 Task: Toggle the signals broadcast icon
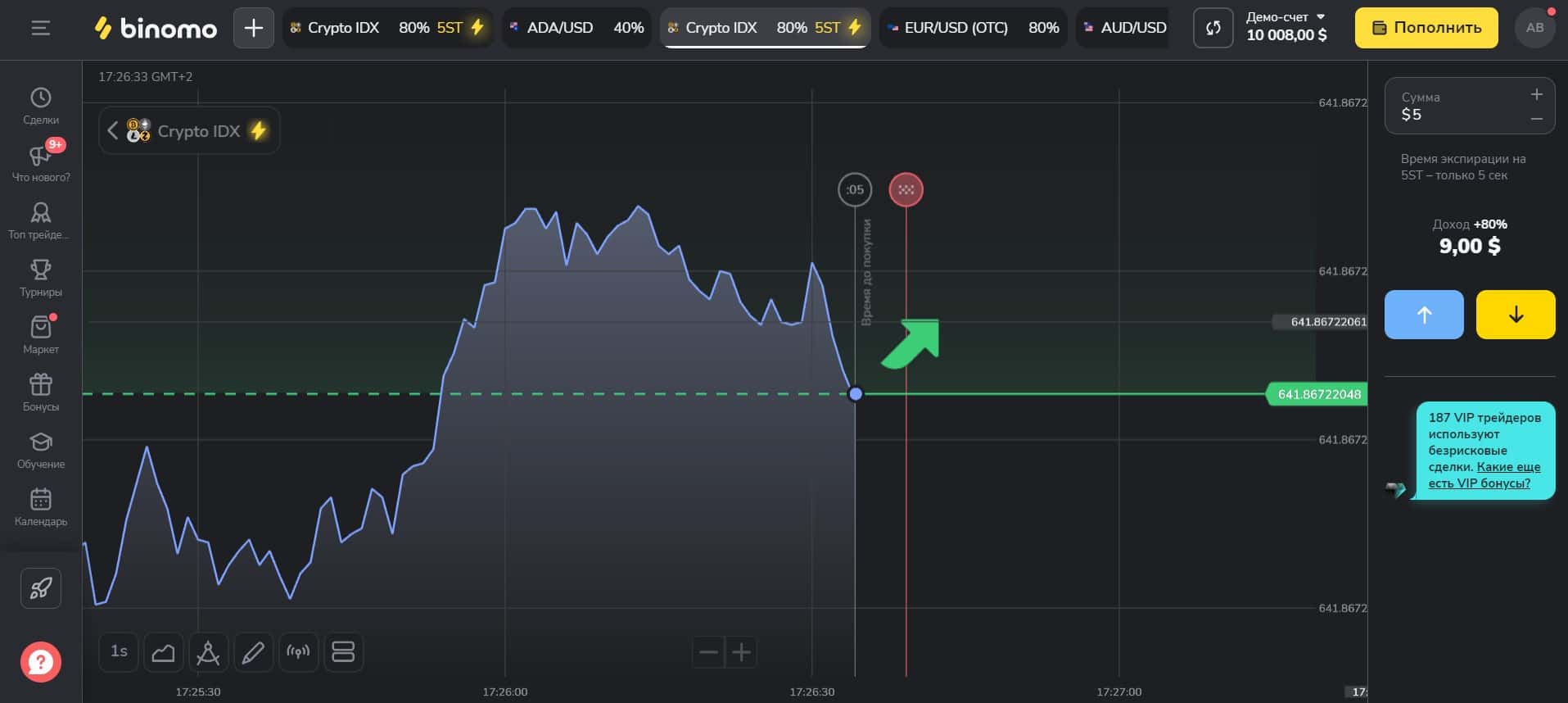[298, 652]
